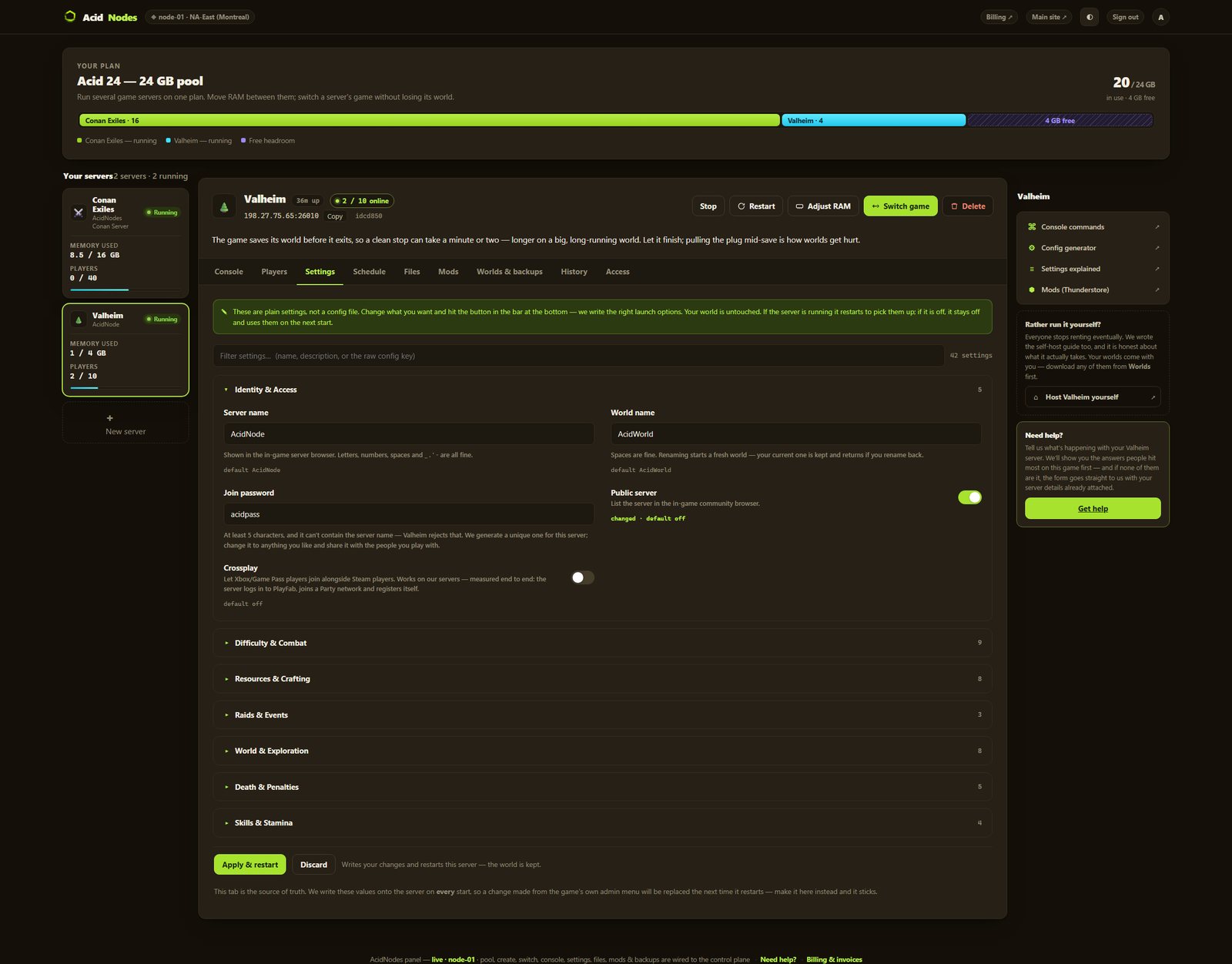1232x964 pixels.
Task: Click the Need help? footer link
Action: coord(778,959)
